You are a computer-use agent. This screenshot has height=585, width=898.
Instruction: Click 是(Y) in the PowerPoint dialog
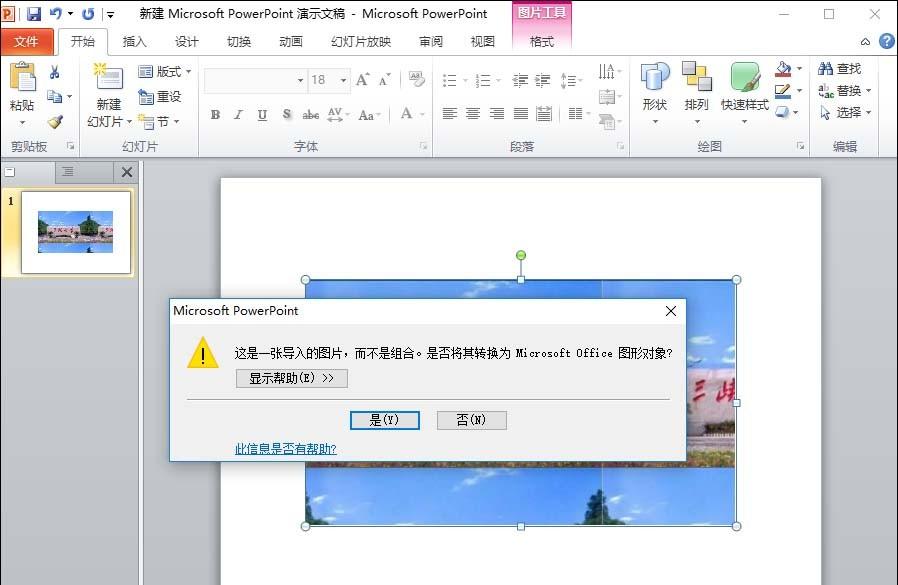pyautogui.click(x=385, y=420)
